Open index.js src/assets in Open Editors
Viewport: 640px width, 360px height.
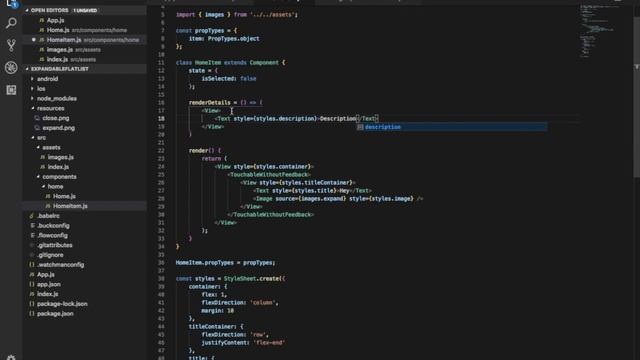click(84, 59)
